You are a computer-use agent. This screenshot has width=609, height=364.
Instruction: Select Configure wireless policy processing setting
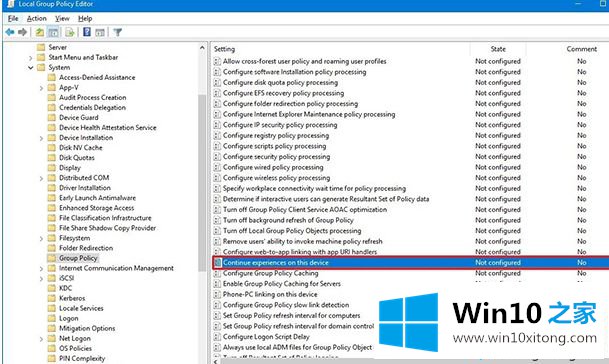pyautogui.click(x=277, y=178)
